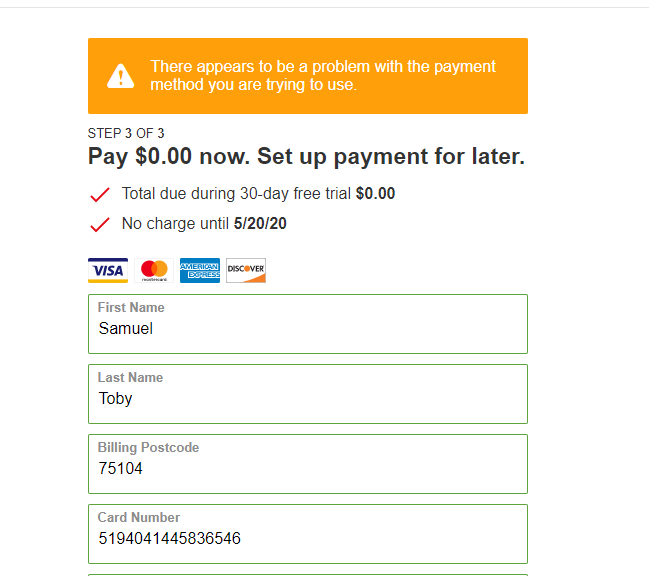Screen dimensions: 649x576
Task: Focus the First Name field containing Samuel
Action: coord(307,328)
